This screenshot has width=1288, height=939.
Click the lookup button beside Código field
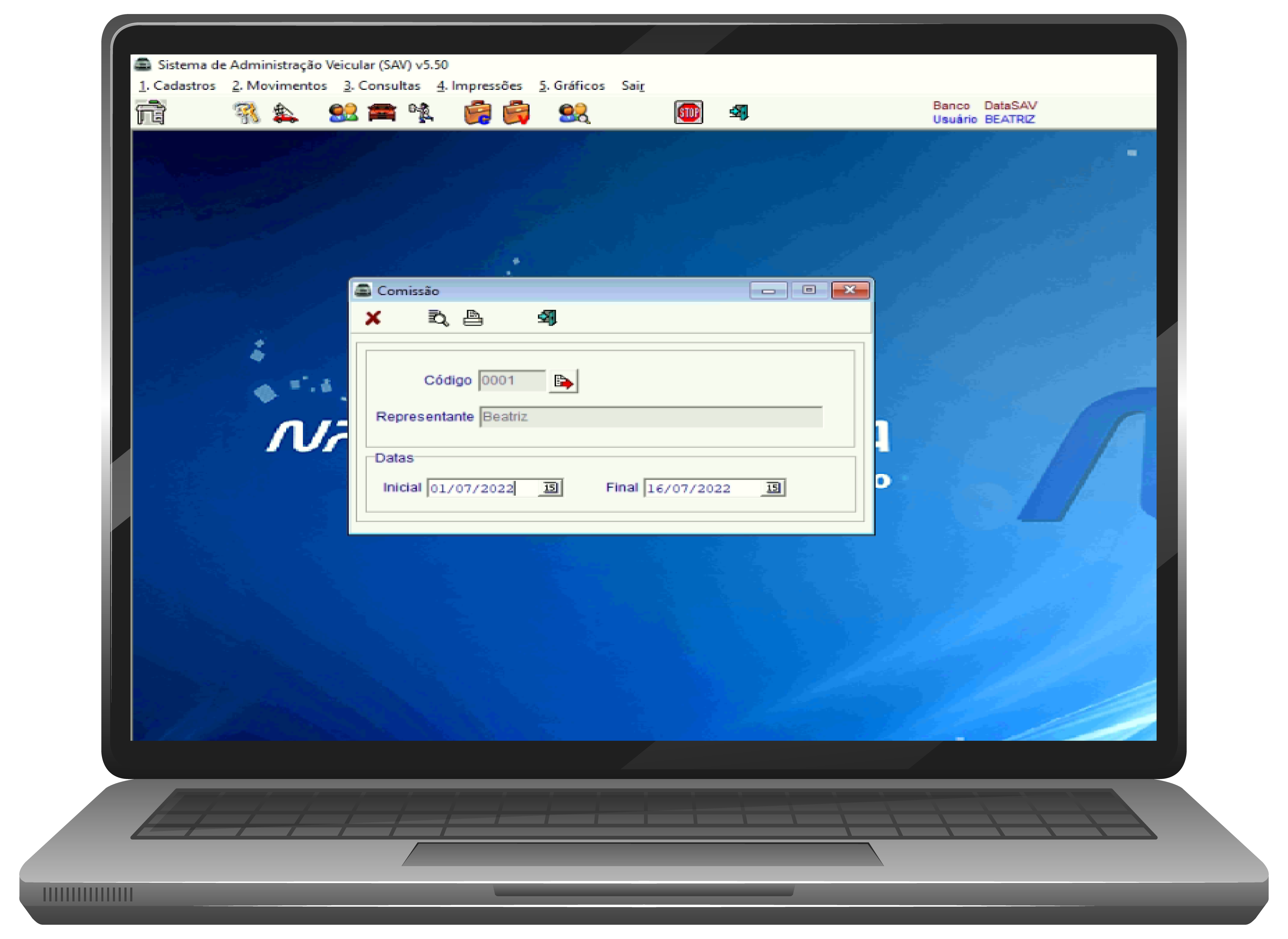coord(564,381)
